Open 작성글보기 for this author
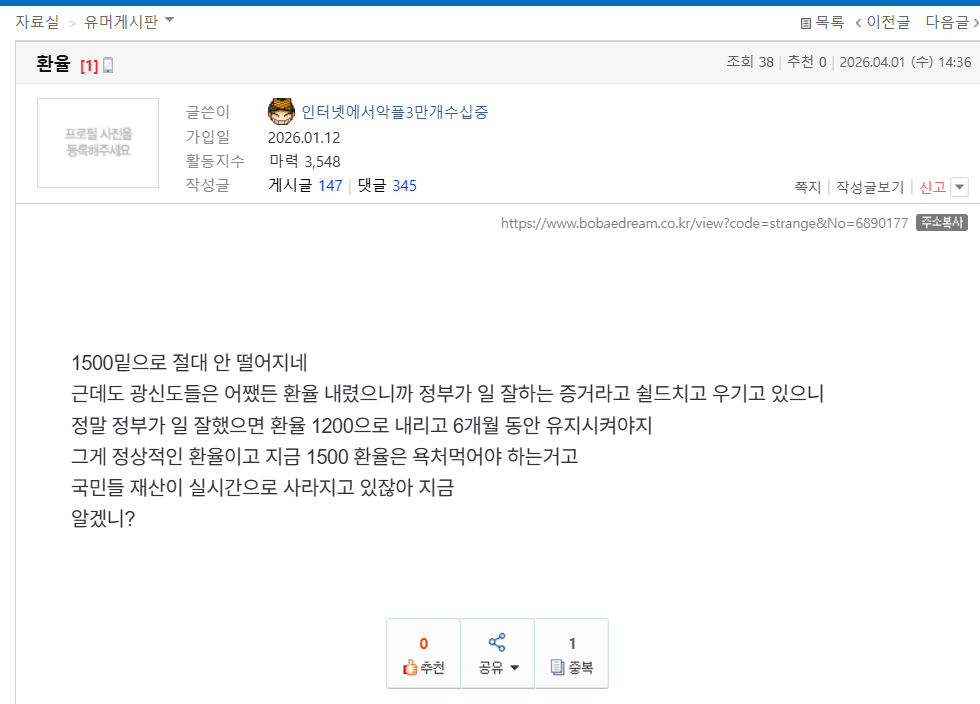 click(870, 187)
